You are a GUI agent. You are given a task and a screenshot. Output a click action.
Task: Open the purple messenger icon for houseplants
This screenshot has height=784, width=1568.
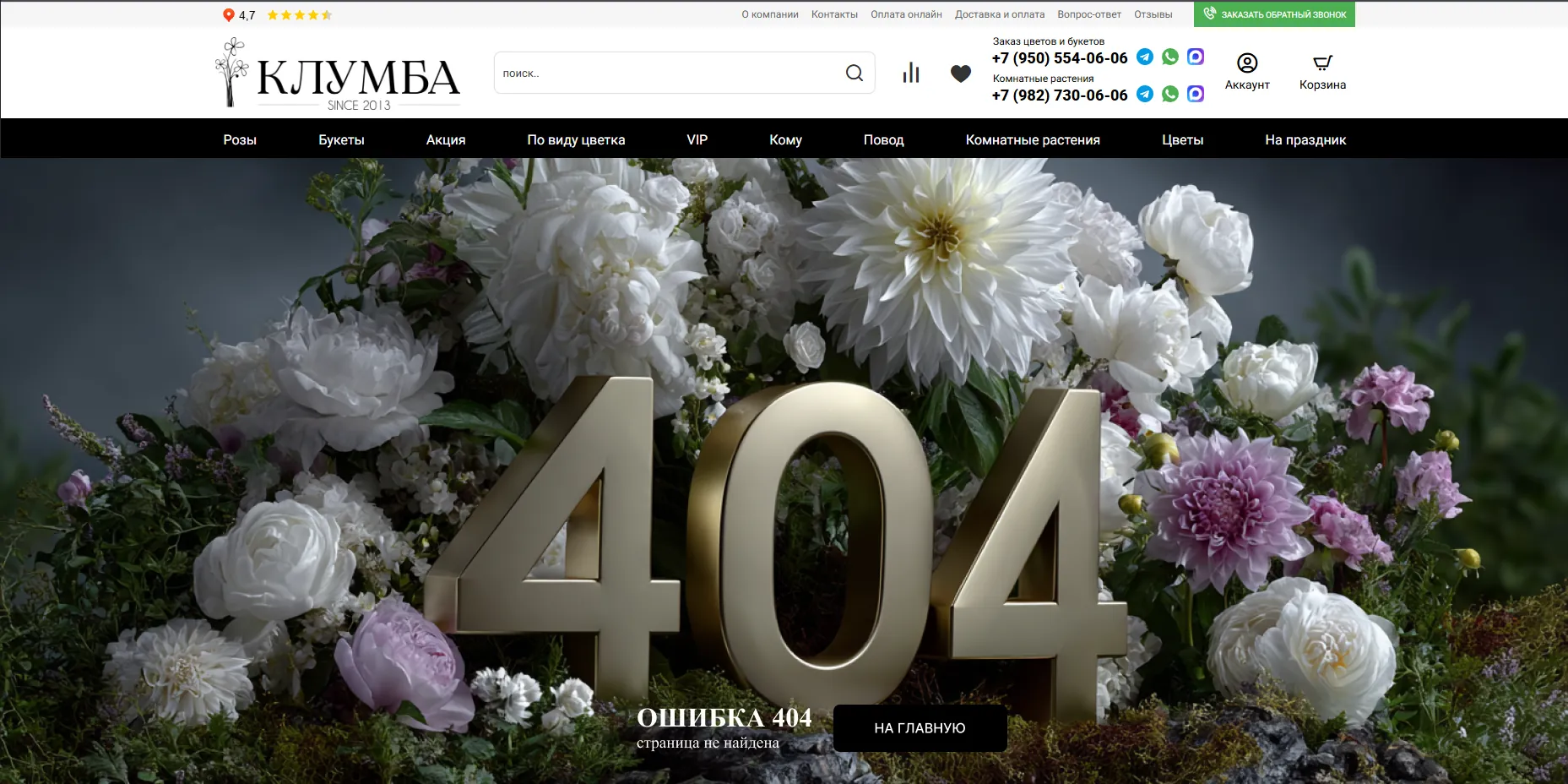pyautogui.click(x=1196, y=94)
